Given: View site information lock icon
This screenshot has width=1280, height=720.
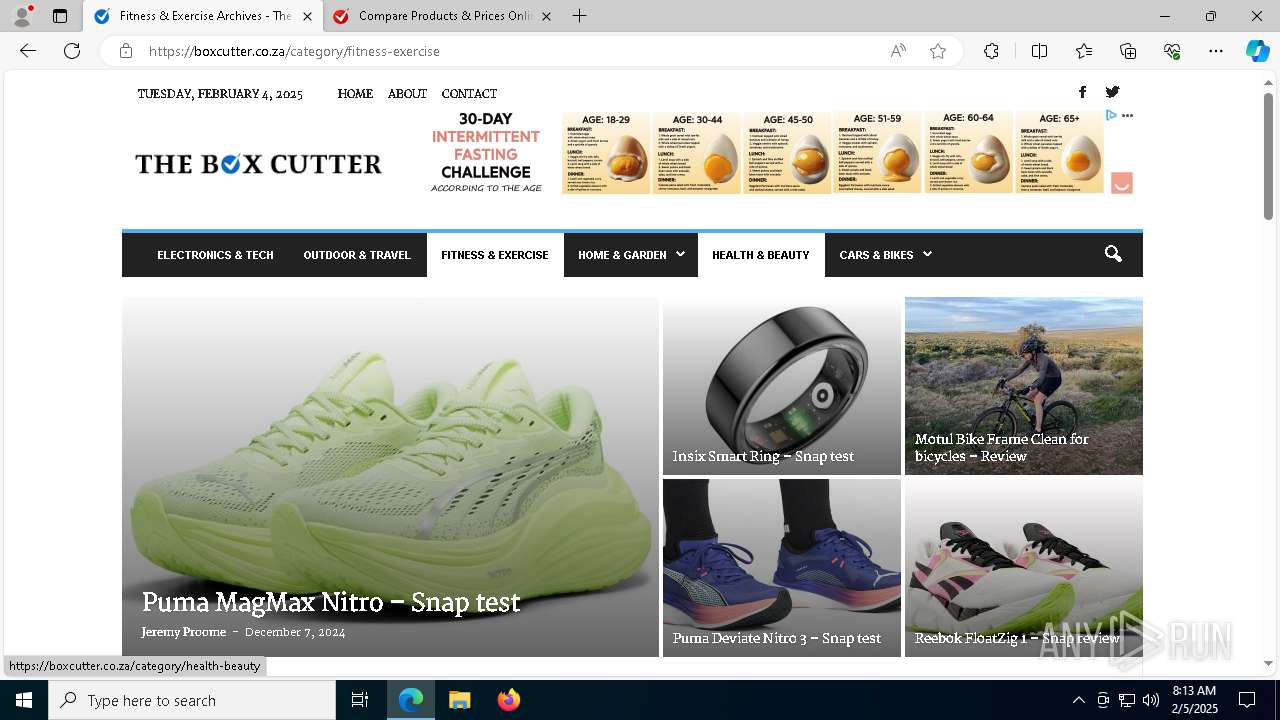Looking at the screenshot, I should tap(126, 51).
